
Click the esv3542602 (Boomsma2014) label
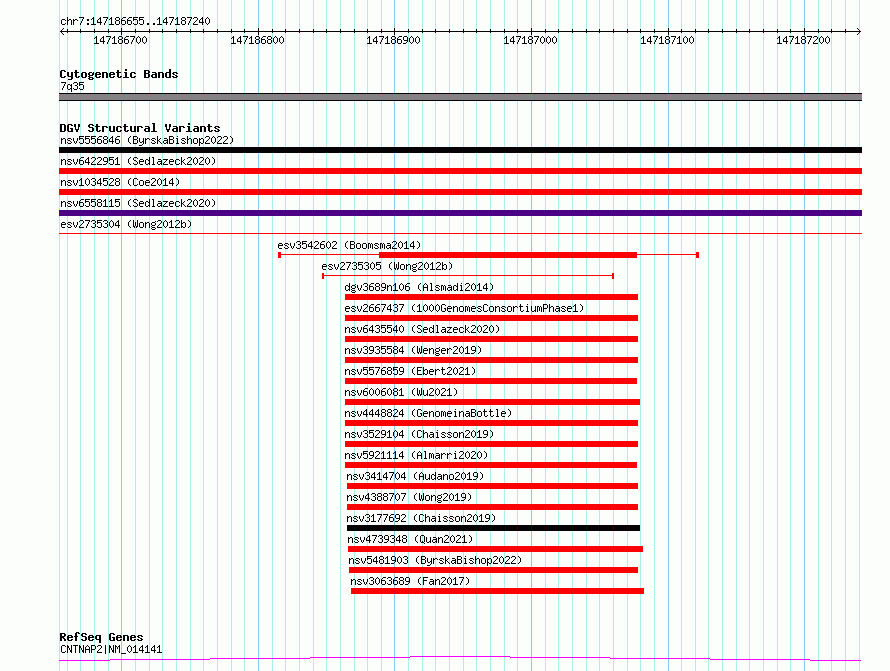tap(349, 245)
